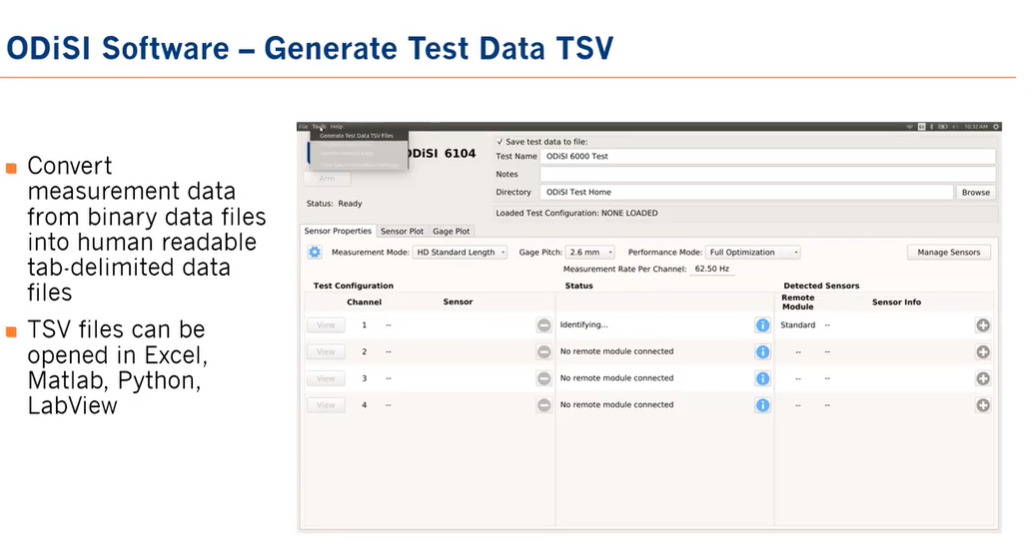The width and height of the screenshot is (1035, 542).
Task: Expand the Gage Pitch dropdown
Action: coord(590,252)
